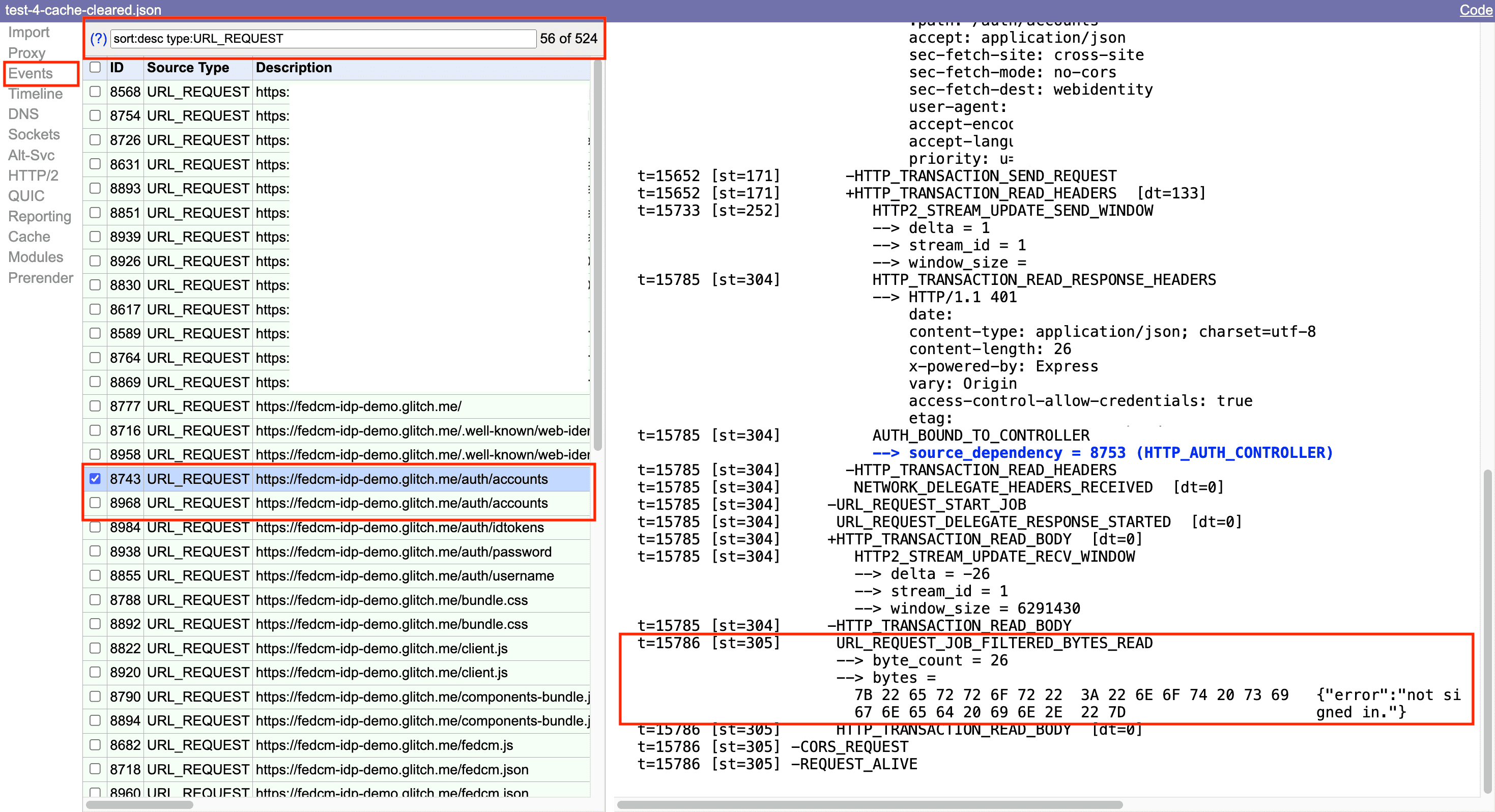1495x812 pixels.
Task: Open the Cache section in sidebar
Action: click(28, 236)
